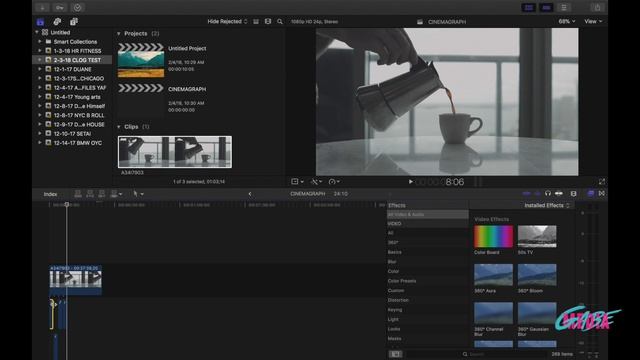Open the Transform tools pop-up under viewer
The image size is (640, 360).
pos(297,182)
